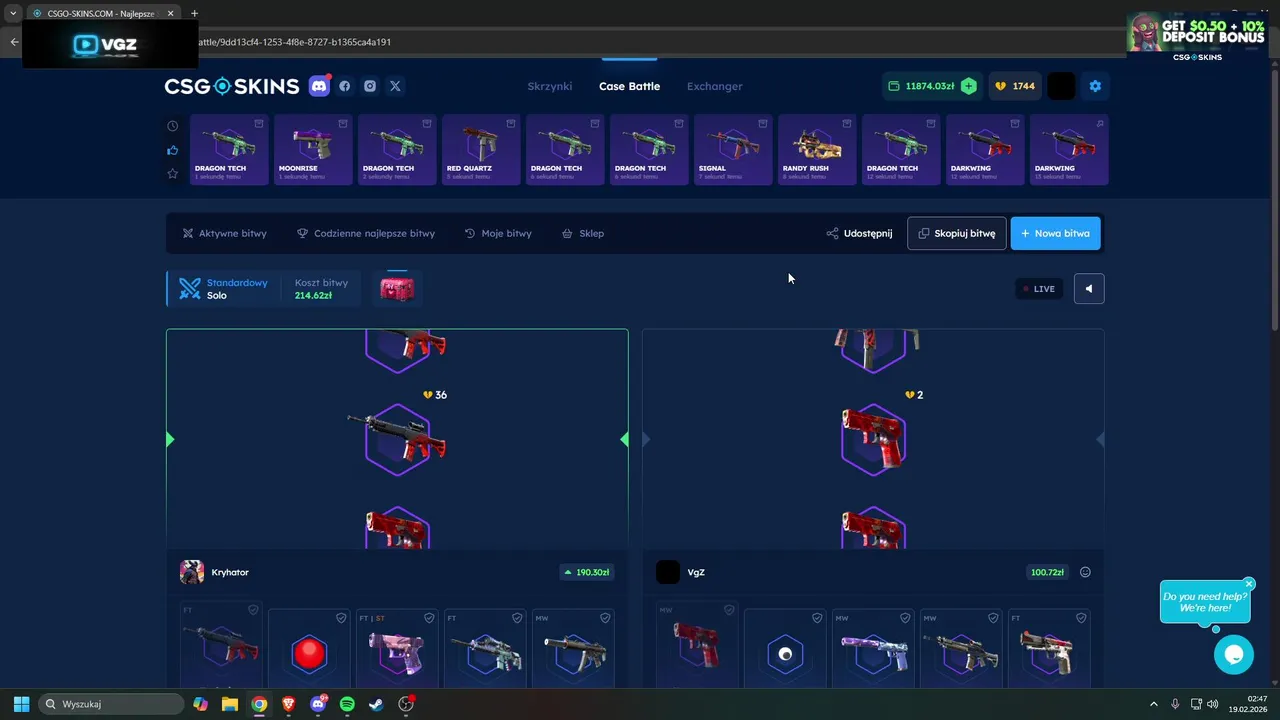Click Kryhator's pink pistol FT | ST card

397,648
